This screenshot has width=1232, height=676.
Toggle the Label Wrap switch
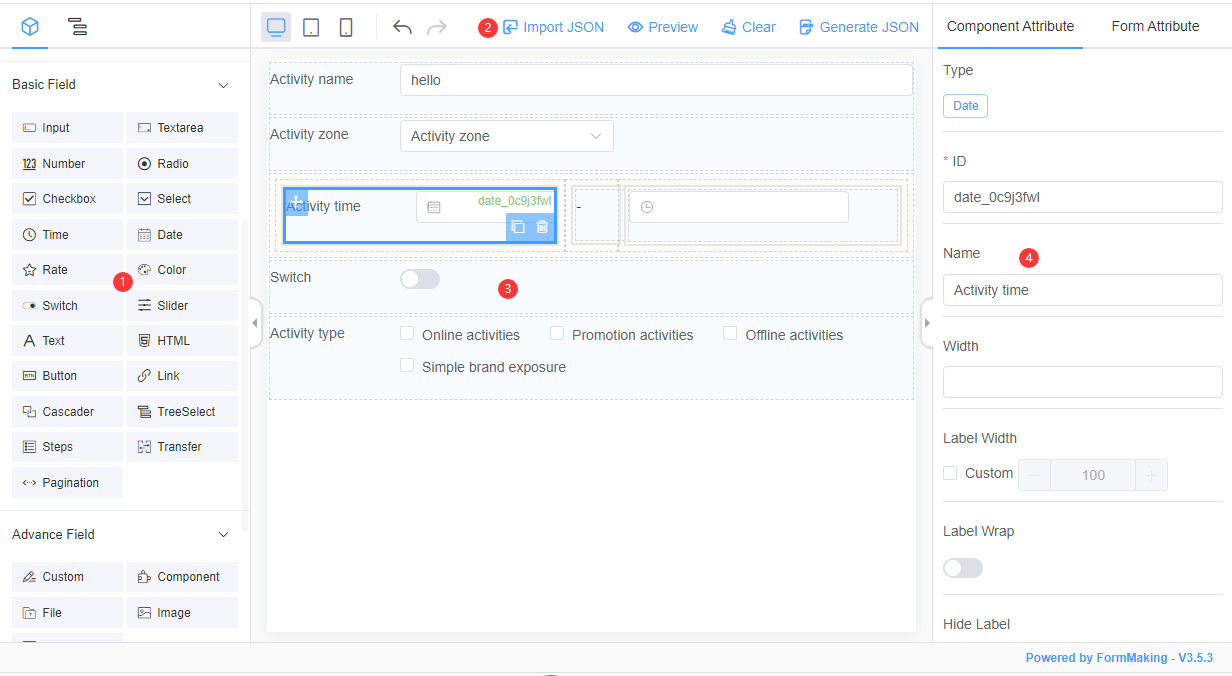[963, 568]
